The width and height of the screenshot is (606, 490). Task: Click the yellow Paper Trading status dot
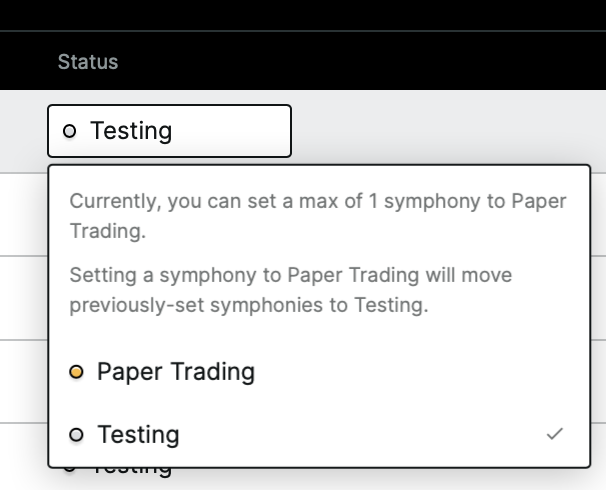click(x=76, y=373)
